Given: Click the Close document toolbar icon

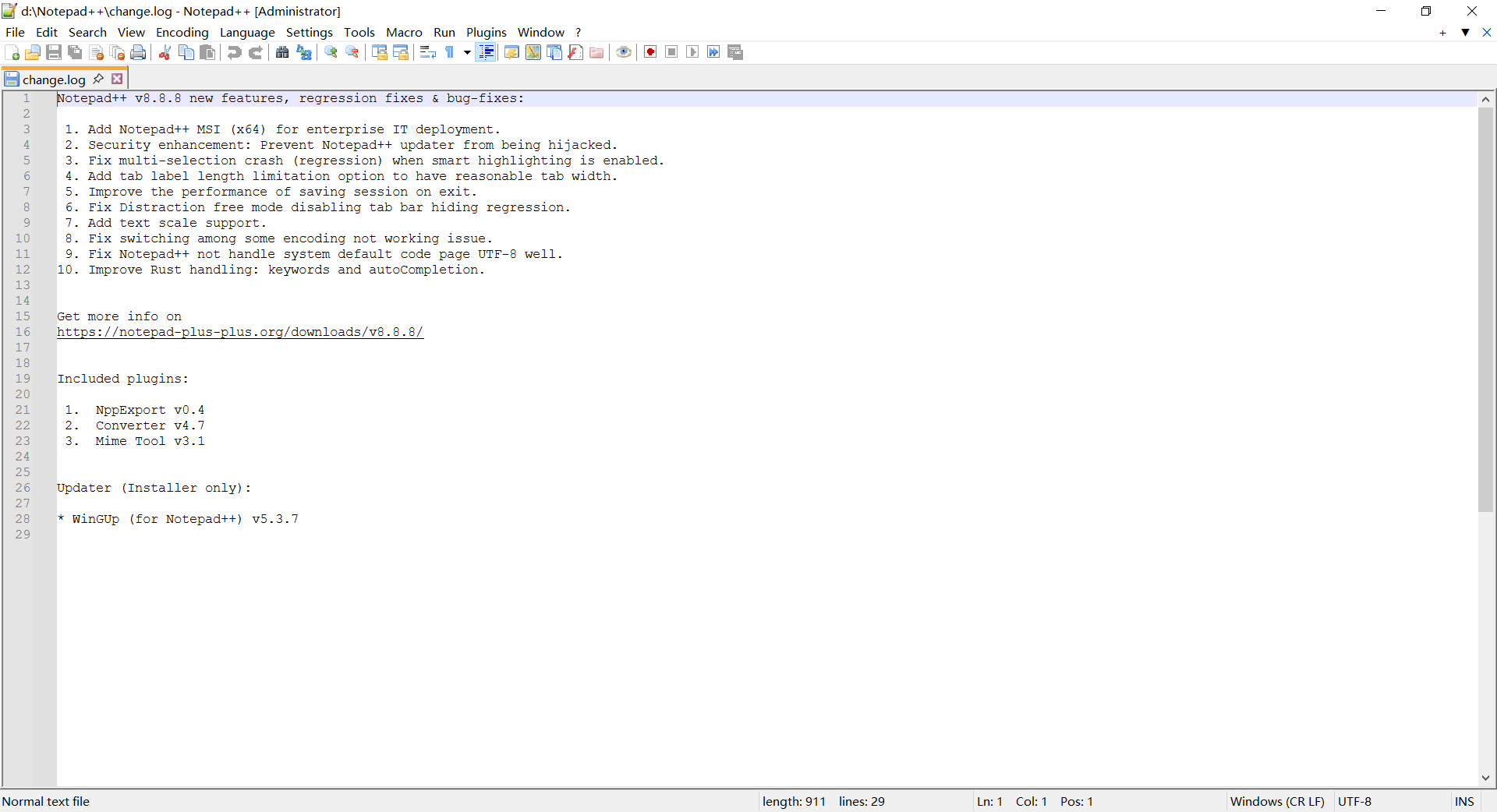Looking at the screenshot, I should click(97, 52).
